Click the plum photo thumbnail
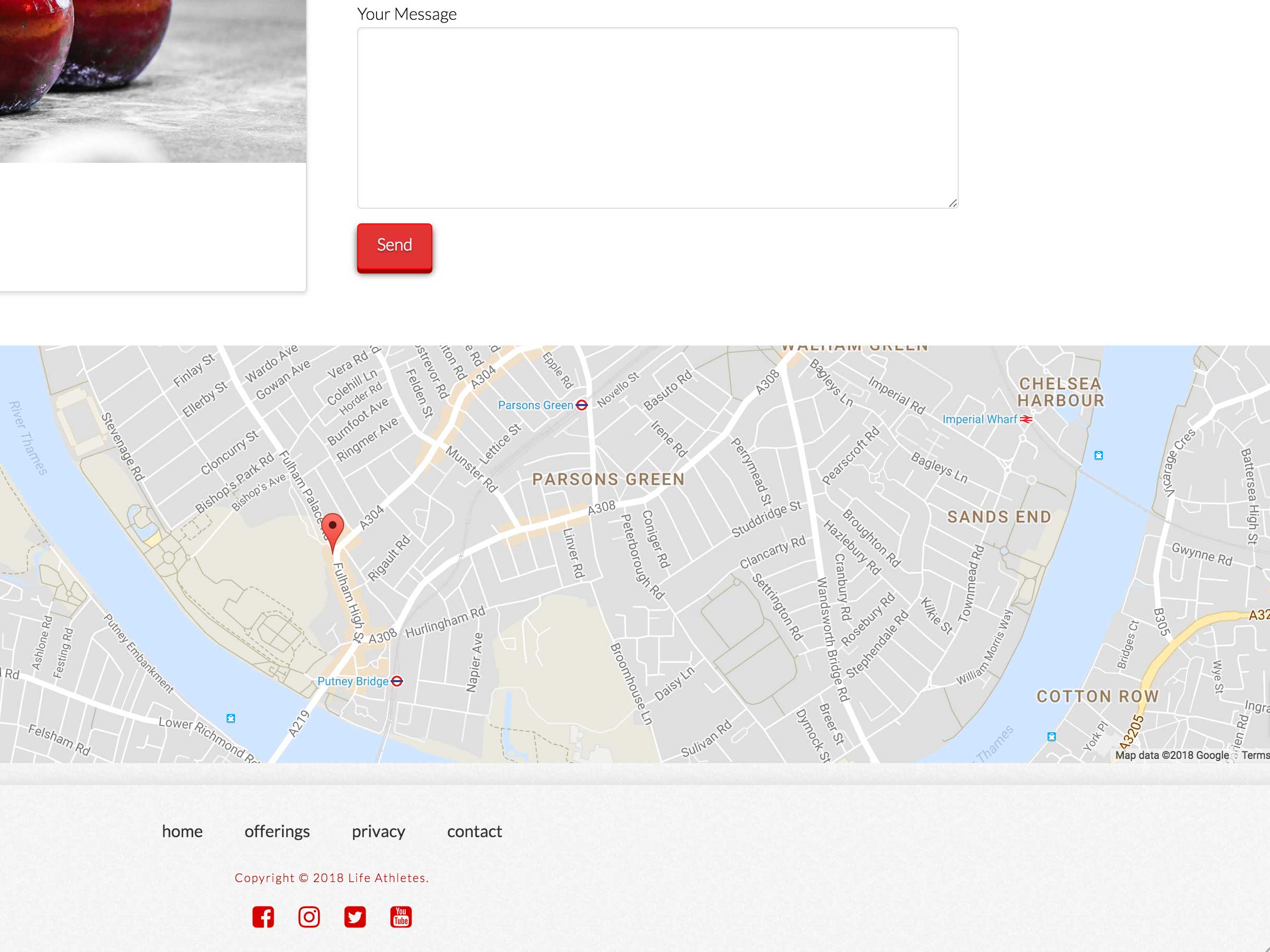This screenshot has height=952, width=1270. (x=152, y=81)
